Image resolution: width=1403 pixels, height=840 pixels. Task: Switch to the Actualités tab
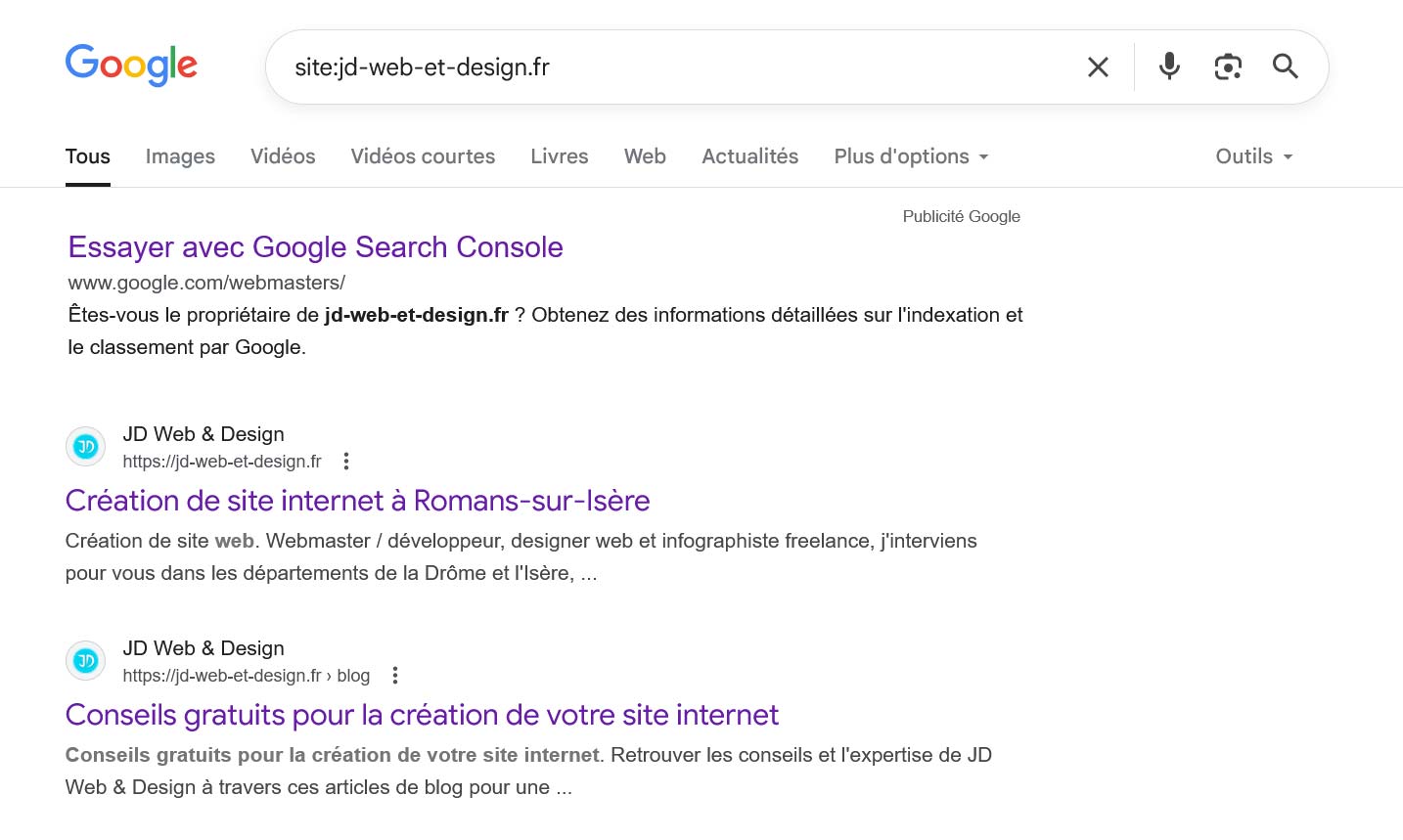(x=750, y=156)
